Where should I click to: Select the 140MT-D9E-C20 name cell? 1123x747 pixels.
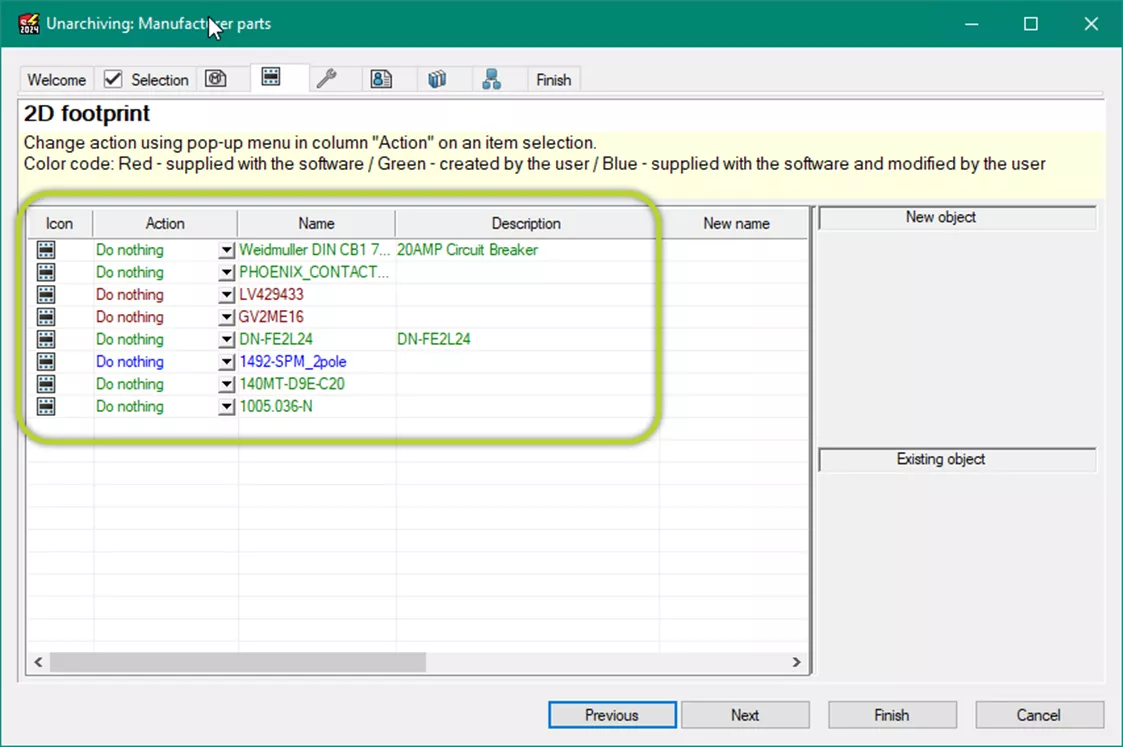294,384
